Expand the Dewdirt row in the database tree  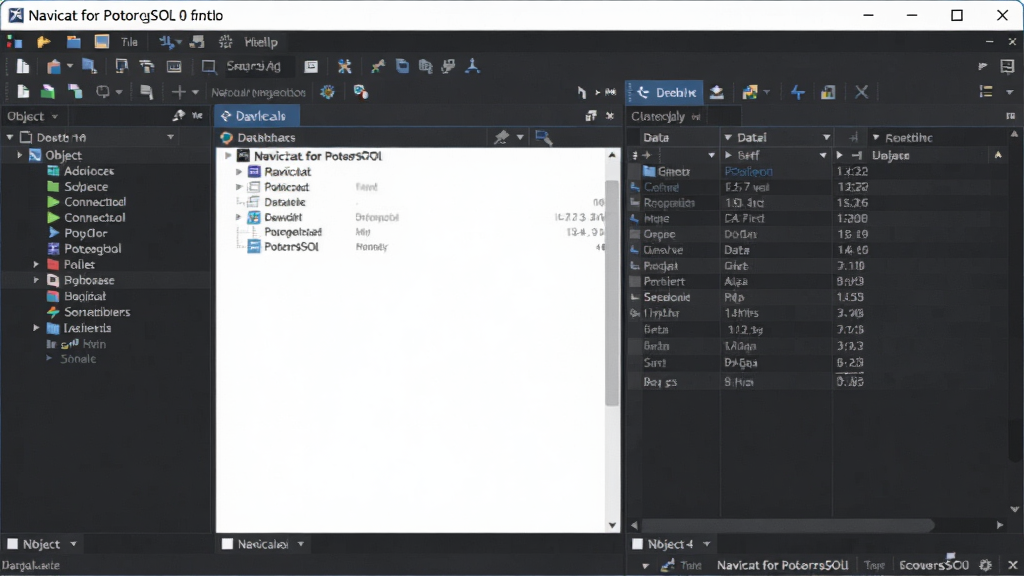point(239,217)
